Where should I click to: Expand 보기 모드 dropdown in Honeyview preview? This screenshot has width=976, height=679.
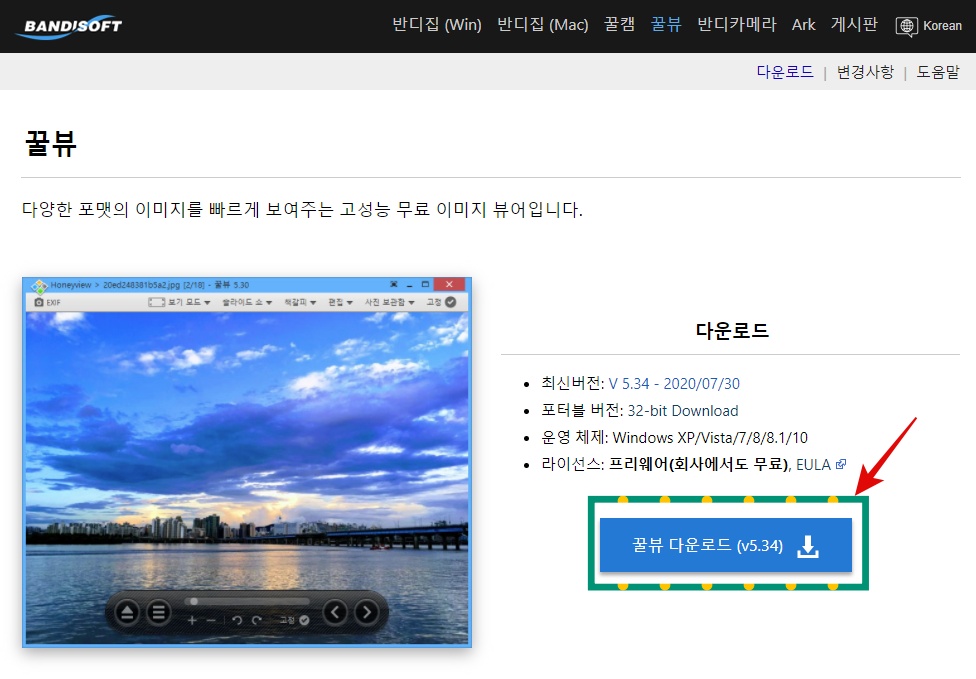pyautogui.click(x=180, y=302)
